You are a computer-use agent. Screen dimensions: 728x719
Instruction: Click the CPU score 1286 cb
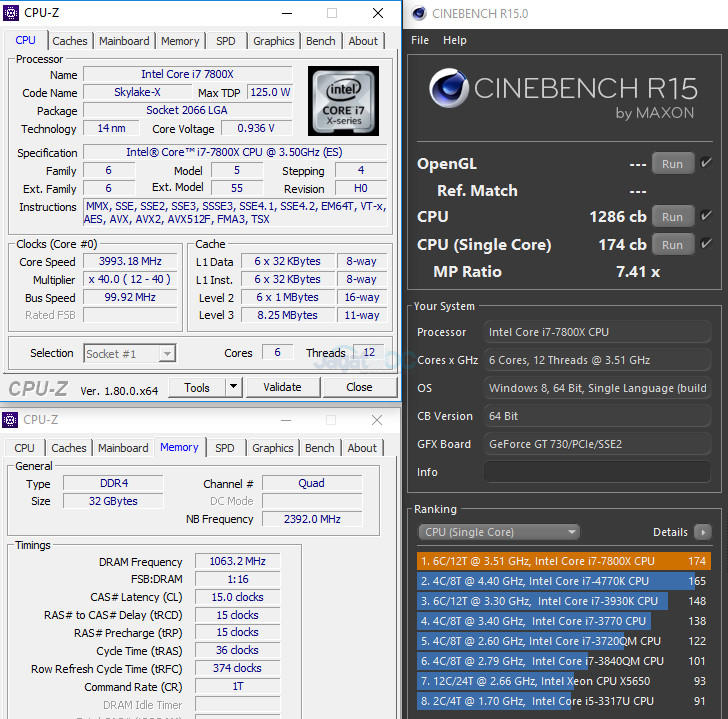618,217
